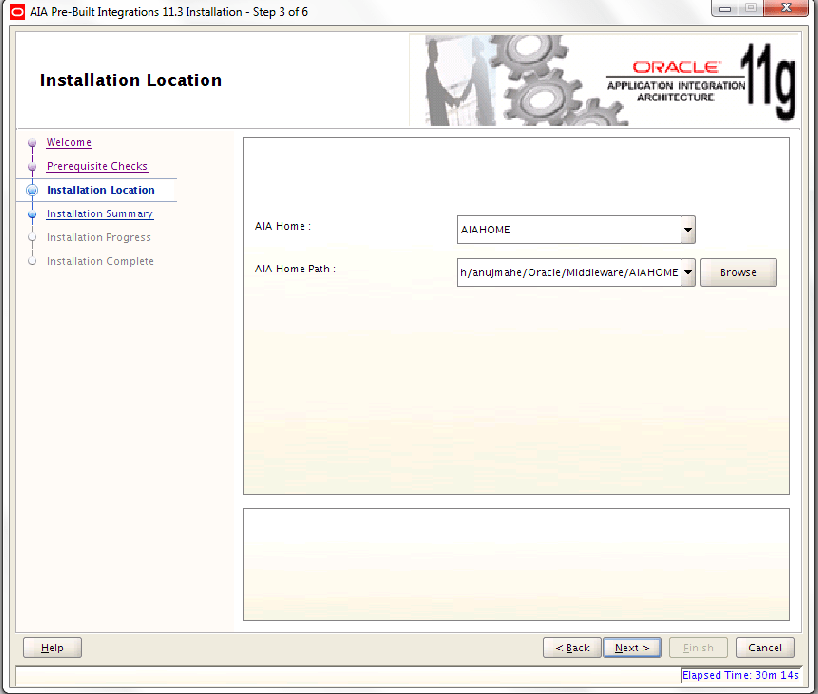Click the Elapsed Time status display
This screenshot has height=694, width=818.
pyautogui.click(x=740, y=675)
